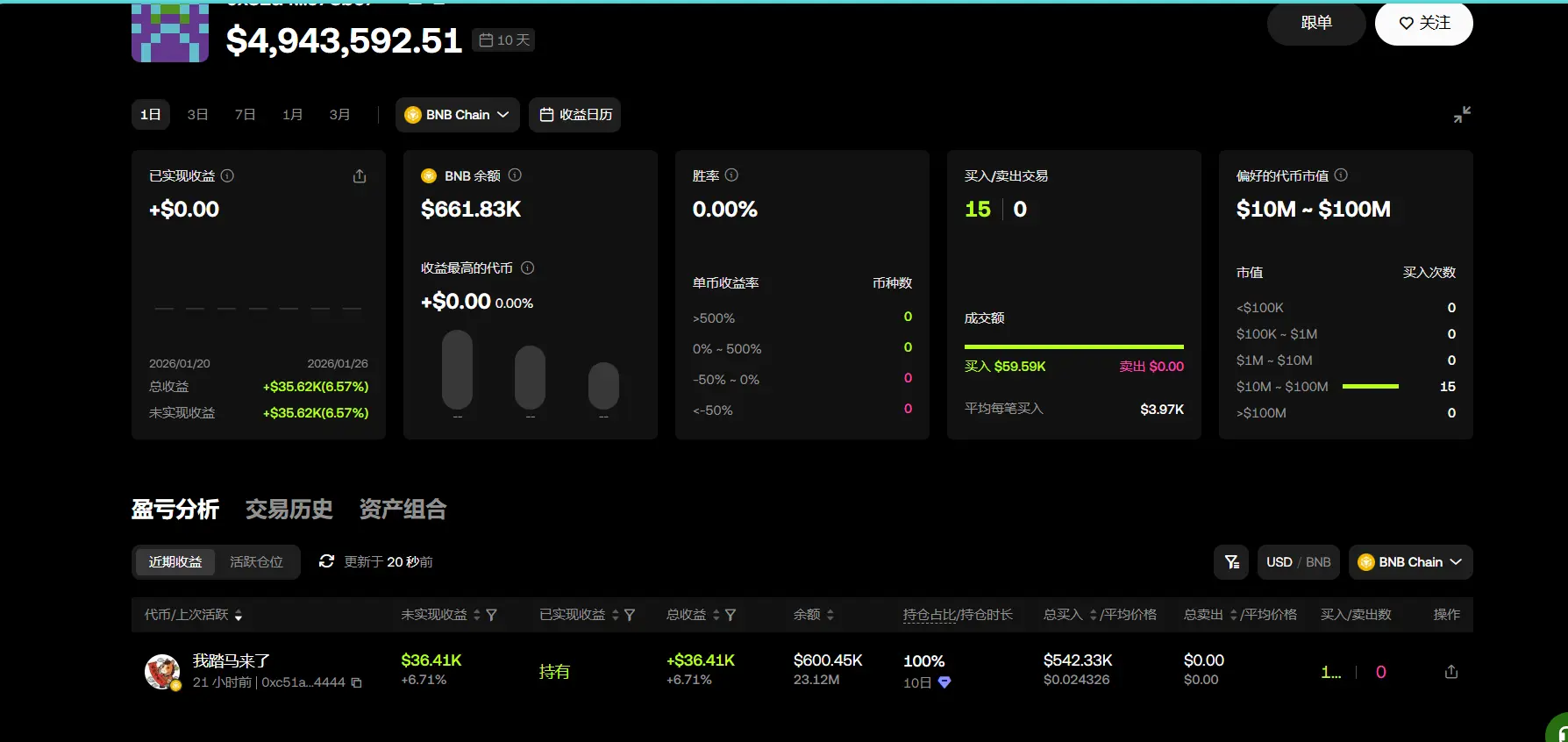Image resolution: width=1568 pixels, height=742 pixels.
Task: Open the 我踏马来了 token name
Action: [232, 661]
